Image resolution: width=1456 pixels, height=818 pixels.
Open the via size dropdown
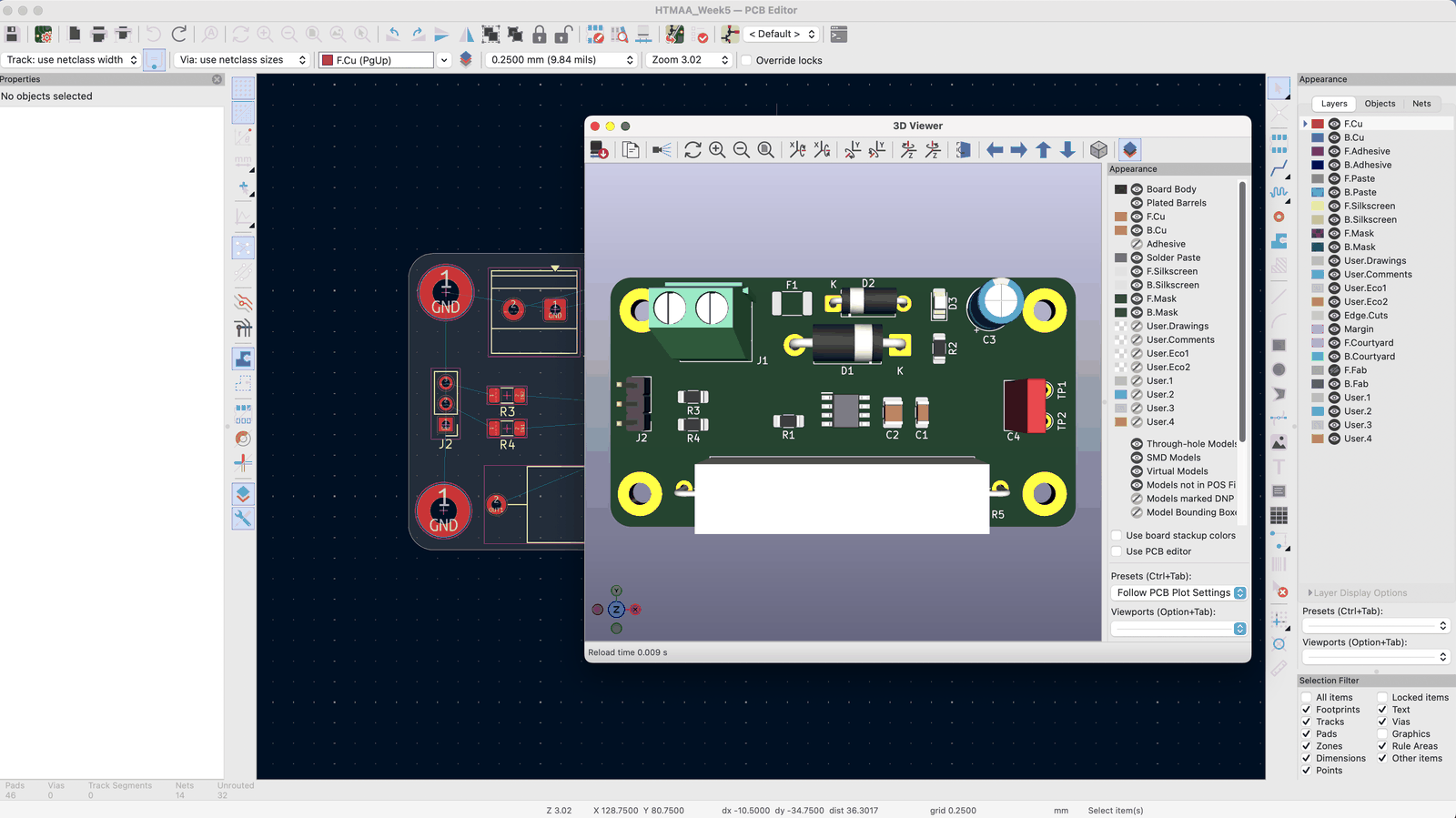241,60
